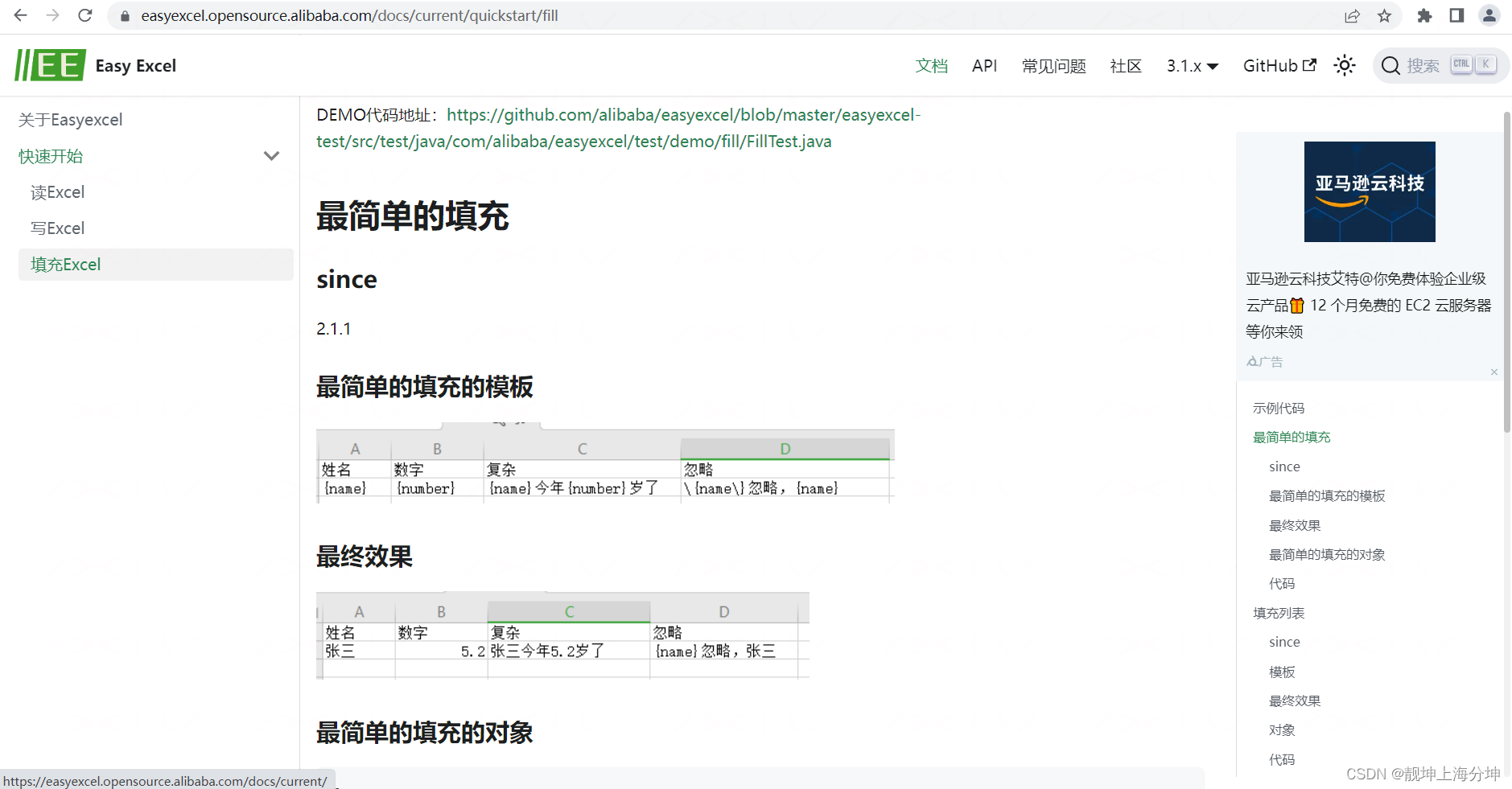Image resolution: width=1512 pixels, height=789 pixels.
Task: Click the 最简单的填充的对象 heading
Action: pyautogui.click(x=425, y=733)
